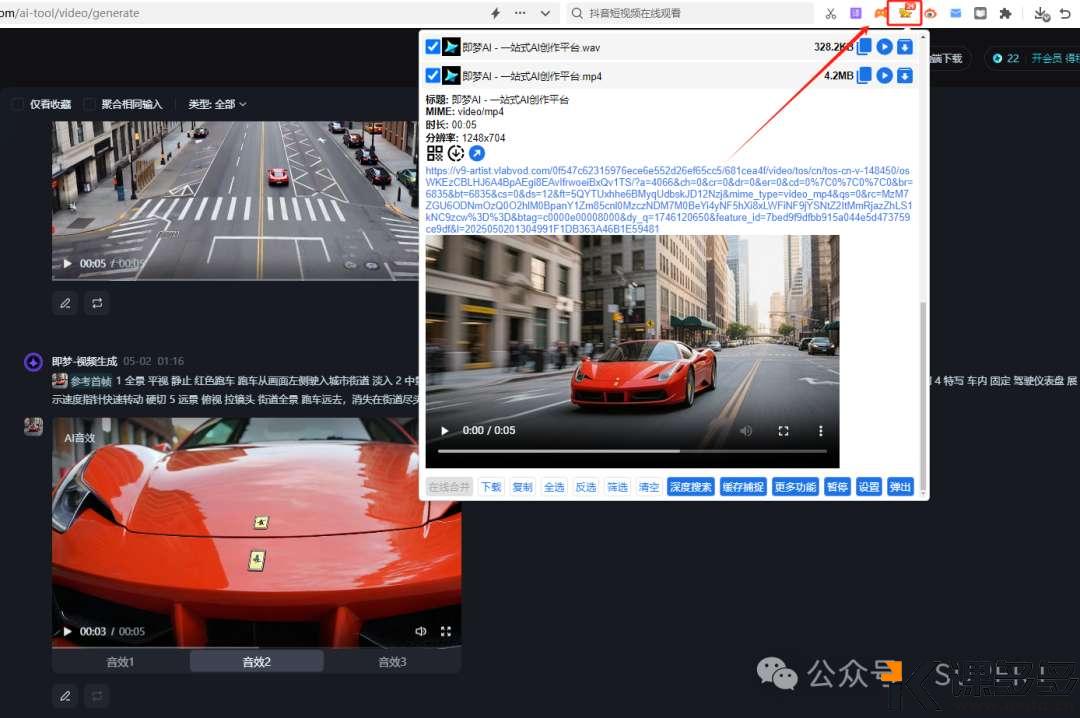Enter fullscreen in the popup video preview
This screenshot has width=1080, height=718.
click(784, 431)
